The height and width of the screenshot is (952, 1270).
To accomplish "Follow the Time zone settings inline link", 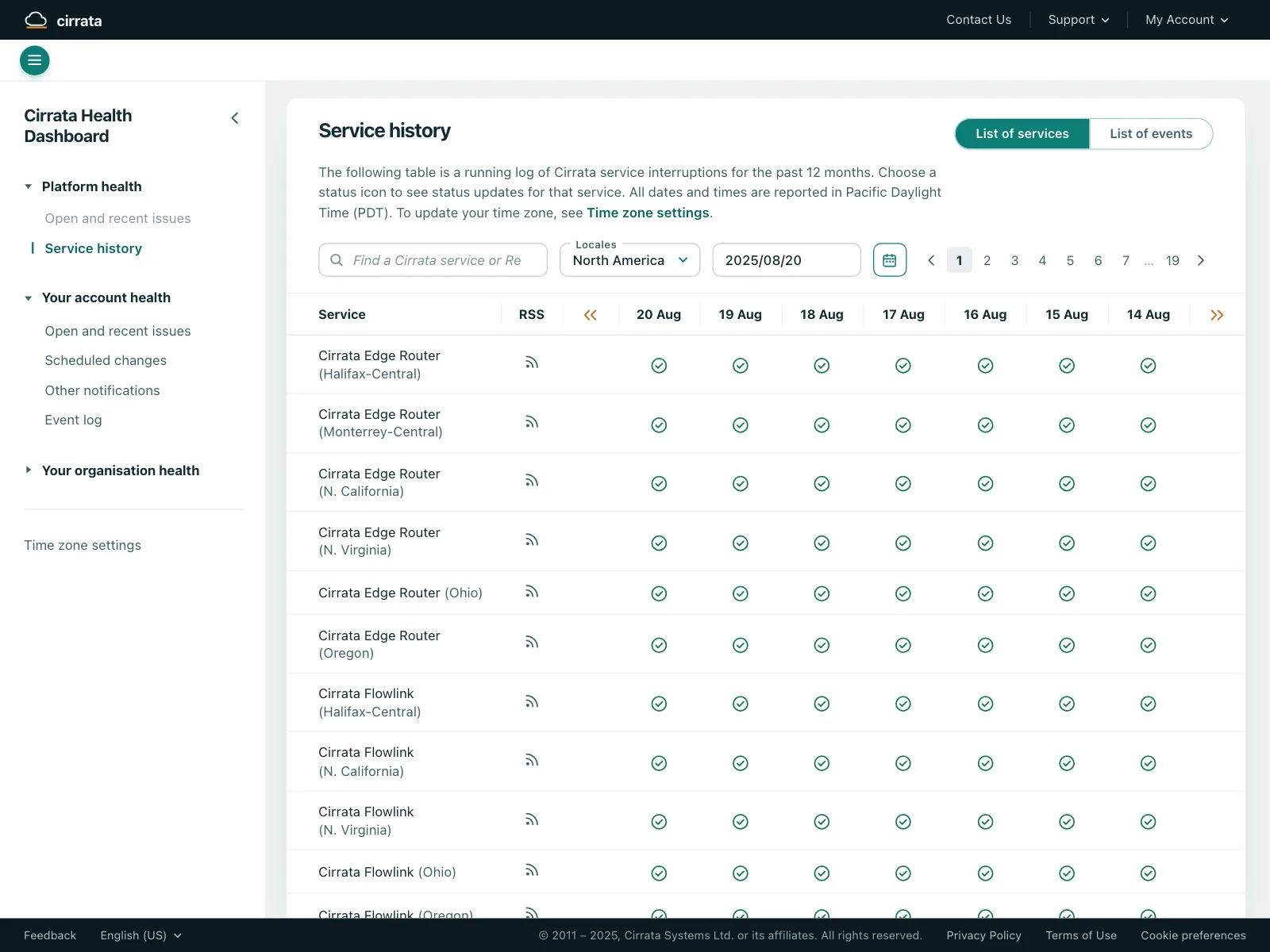I will tap(648, 213).
